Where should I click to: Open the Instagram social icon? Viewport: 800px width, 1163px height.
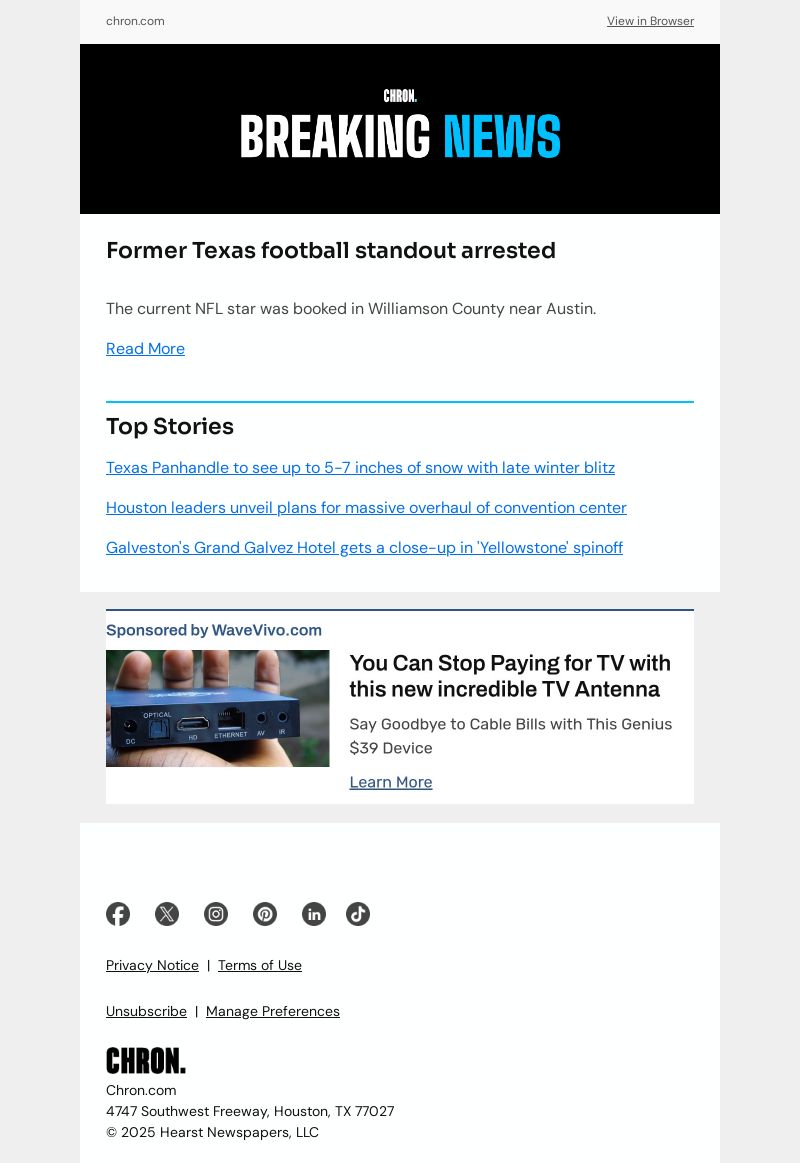point(216,914)
